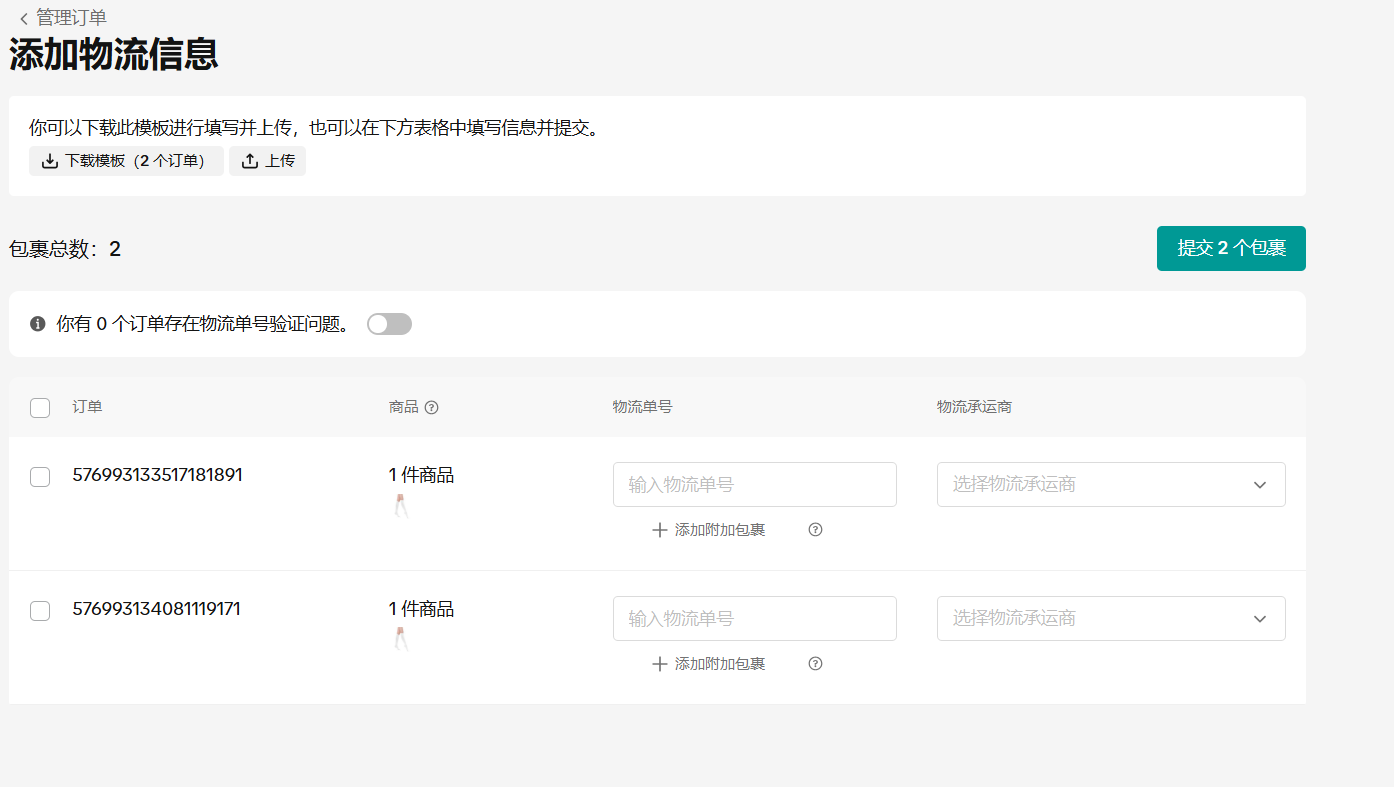1394x787 pixels.
Task: Submit packages with 提交 2 个包裹 button
Action: [x=1230, y=248]
